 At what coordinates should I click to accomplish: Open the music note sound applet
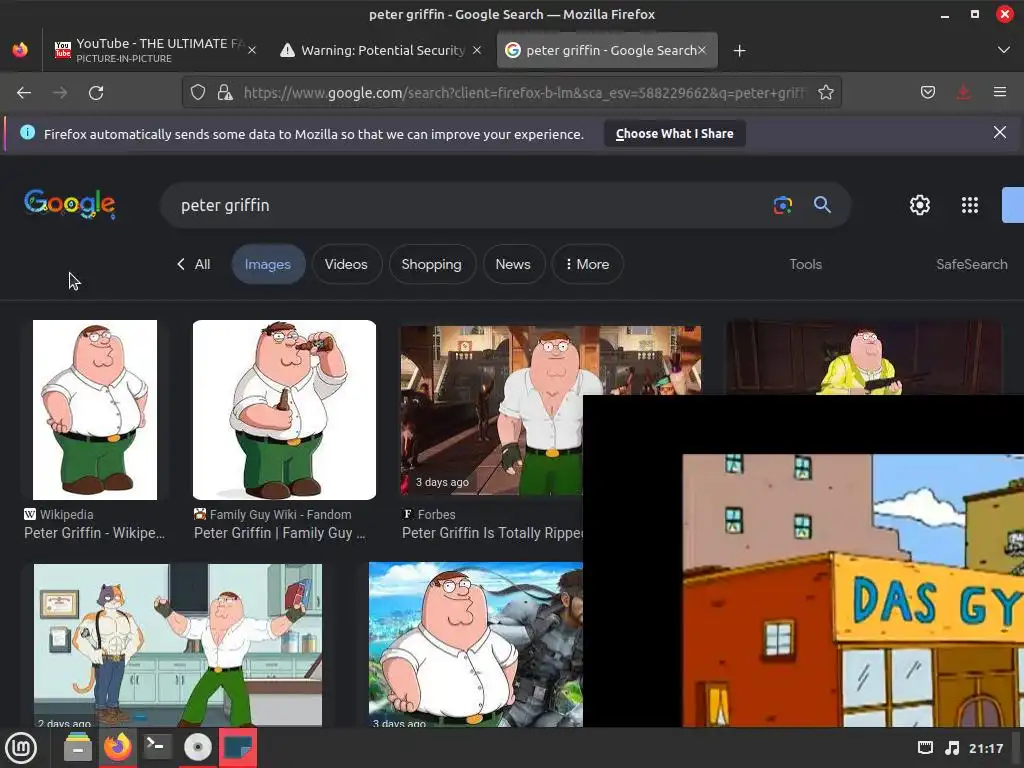(x=952, y=748)
